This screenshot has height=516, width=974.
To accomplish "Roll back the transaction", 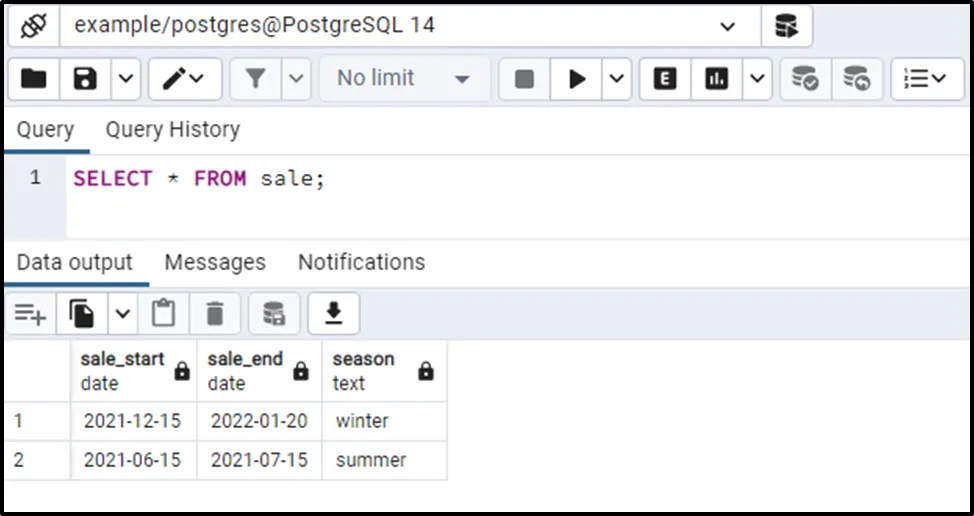I will coord(856,78).
